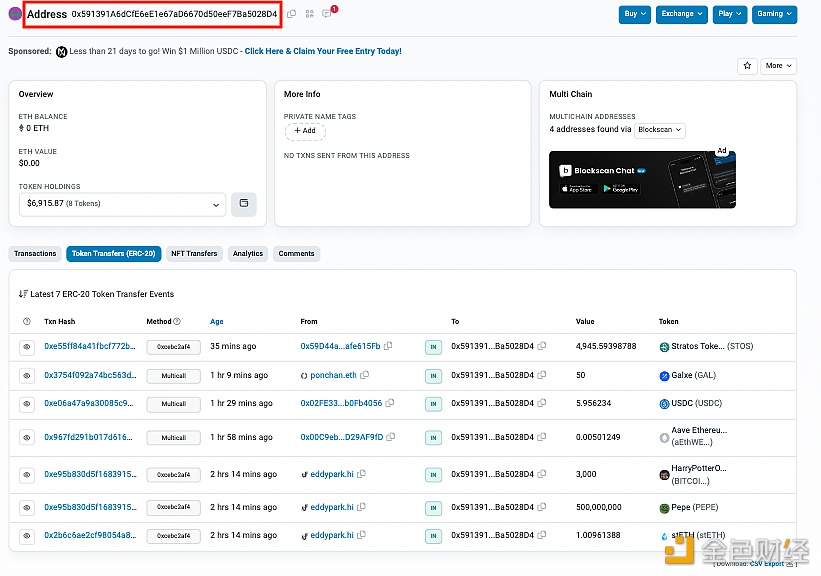
Task: Open the Comments tab
Action: 296,253
